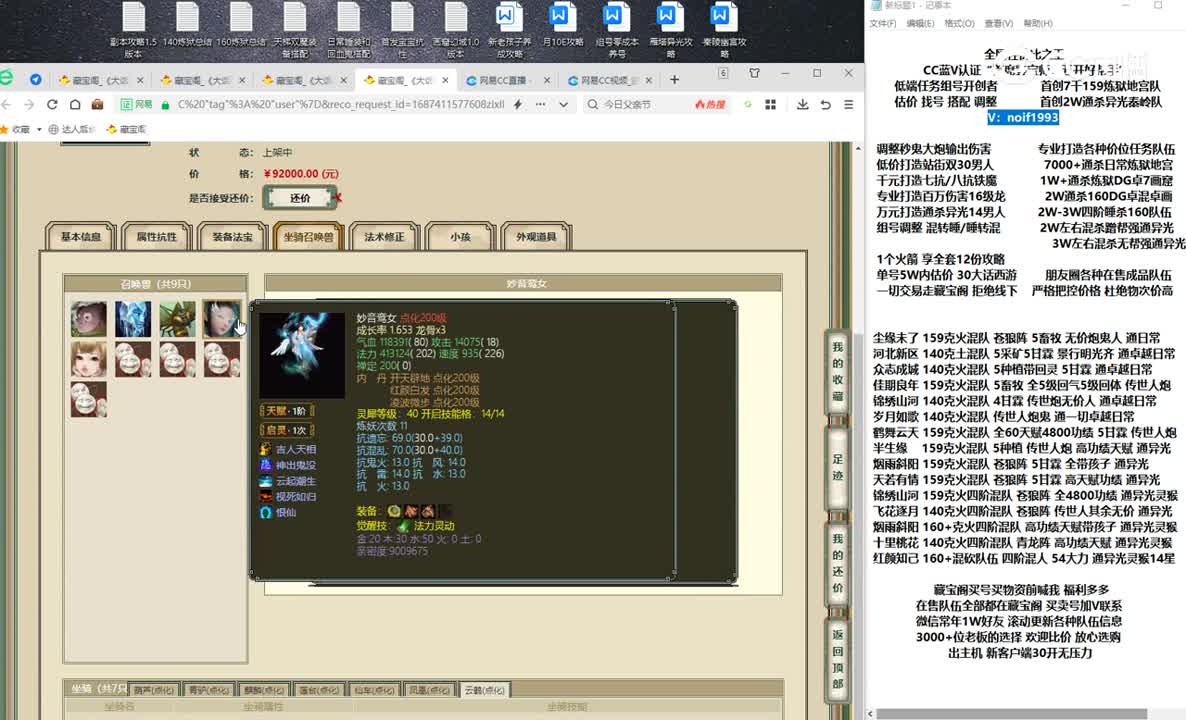Select the 葫芦(点化) mount tab

coord(154,690)
